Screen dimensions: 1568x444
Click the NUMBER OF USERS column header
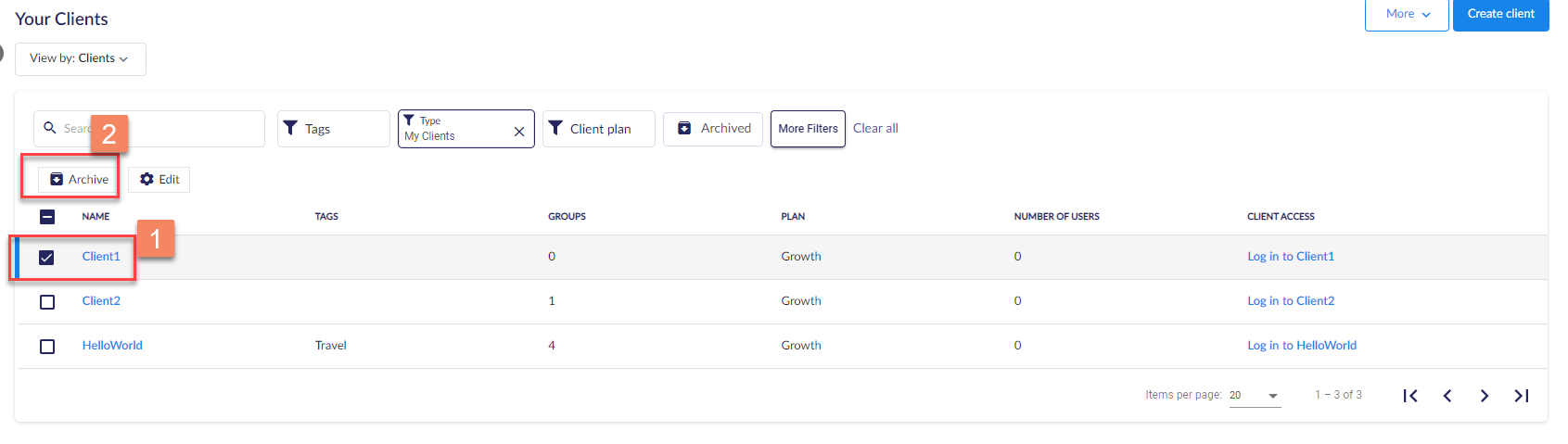pos(1056,217)
